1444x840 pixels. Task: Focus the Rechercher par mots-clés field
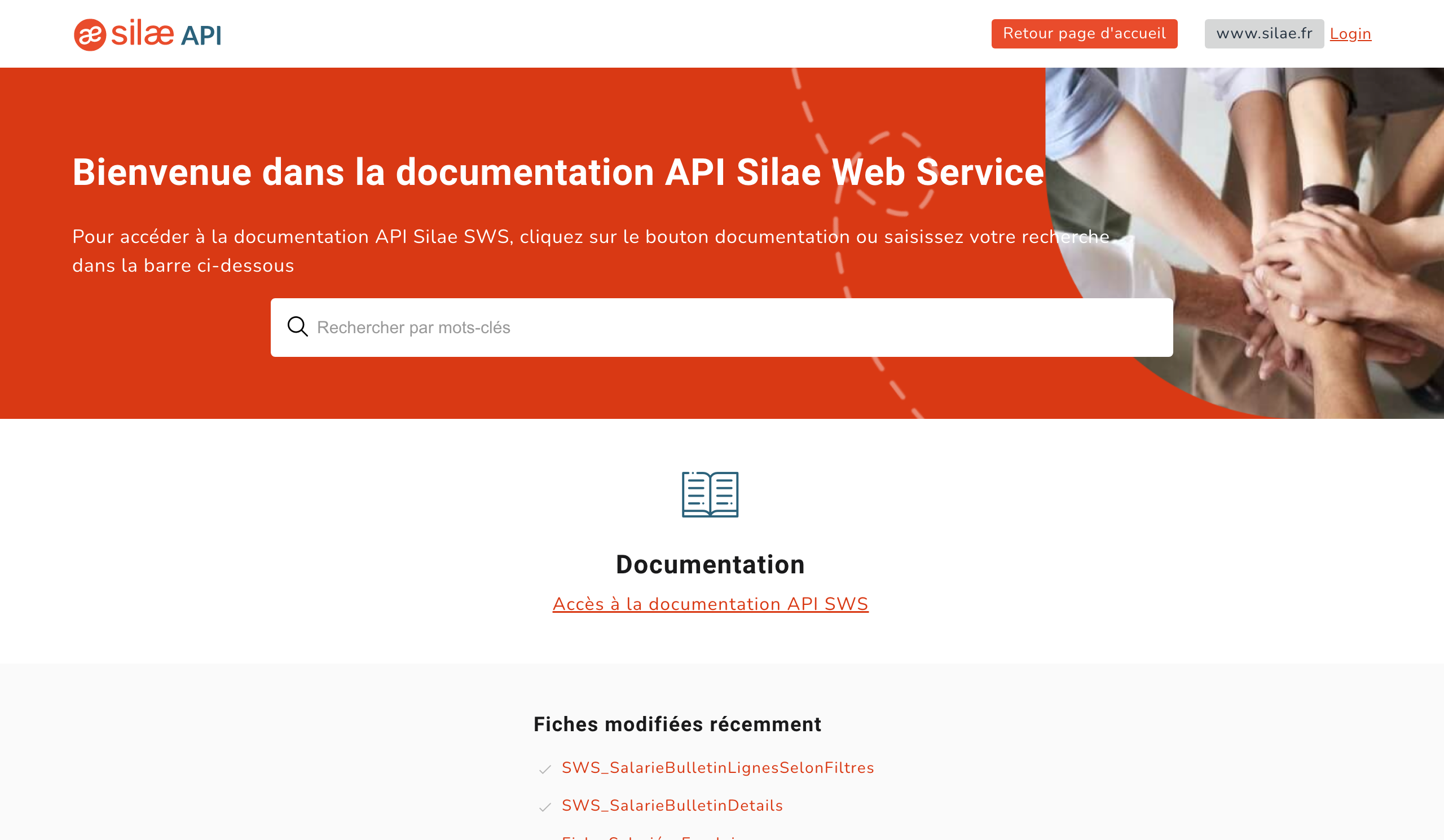pos(721,328)
